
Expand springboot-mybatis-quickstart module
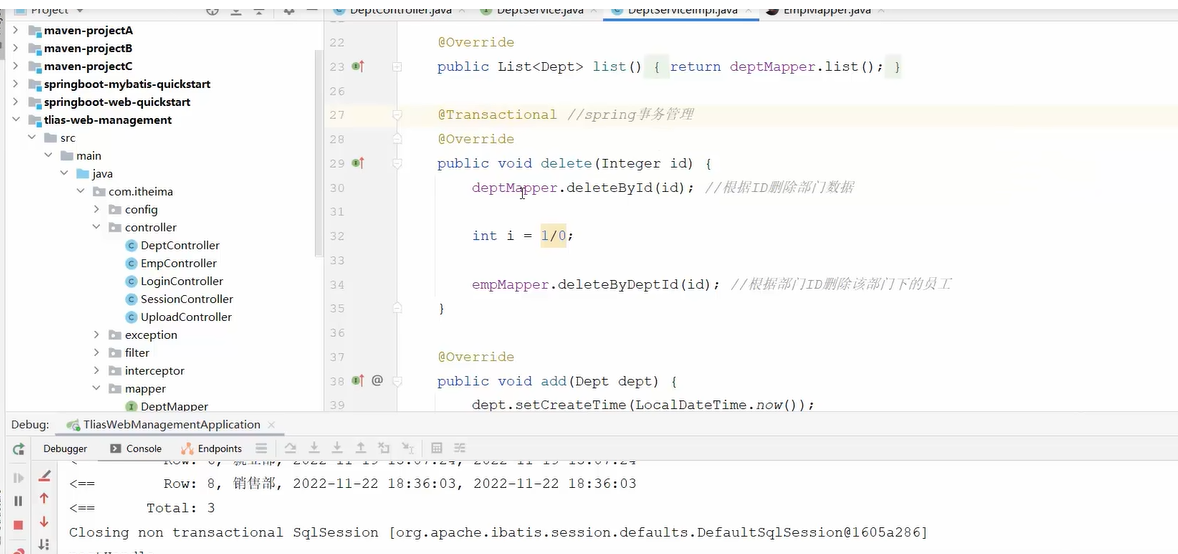(x=16, y=84)
